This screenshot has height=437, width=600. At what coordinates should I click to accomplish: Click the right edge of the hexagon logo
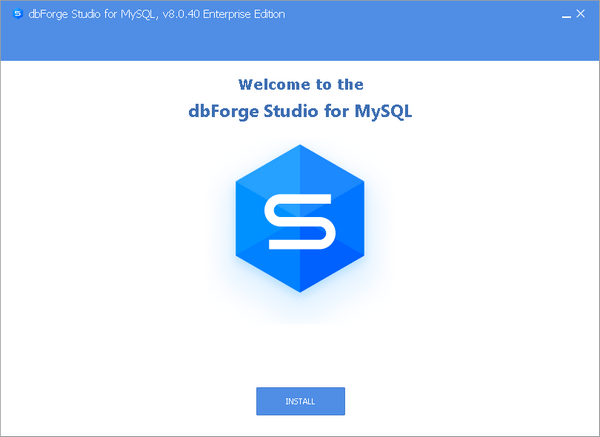[361, 220]
